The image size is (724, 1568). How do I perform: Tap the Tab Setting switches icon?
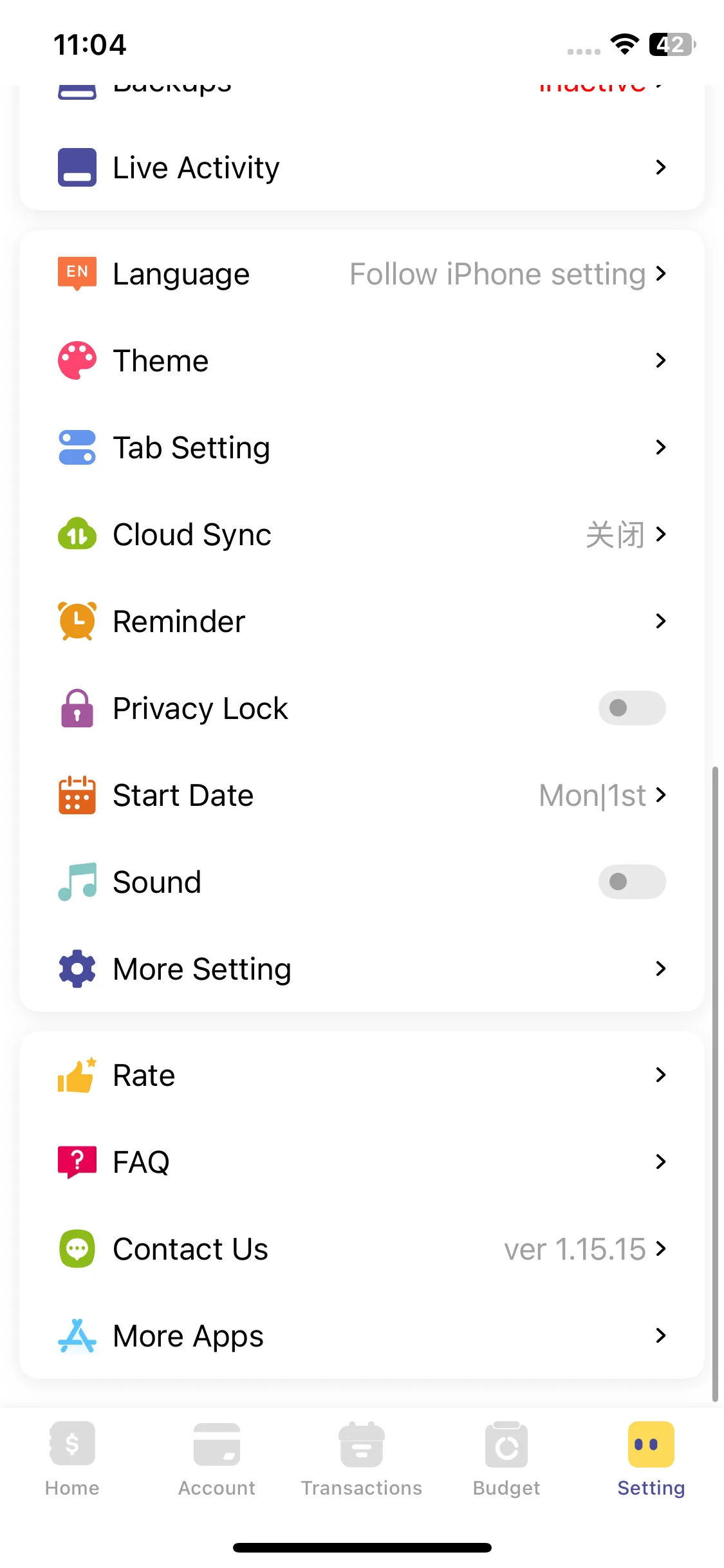tap(77, 447)
